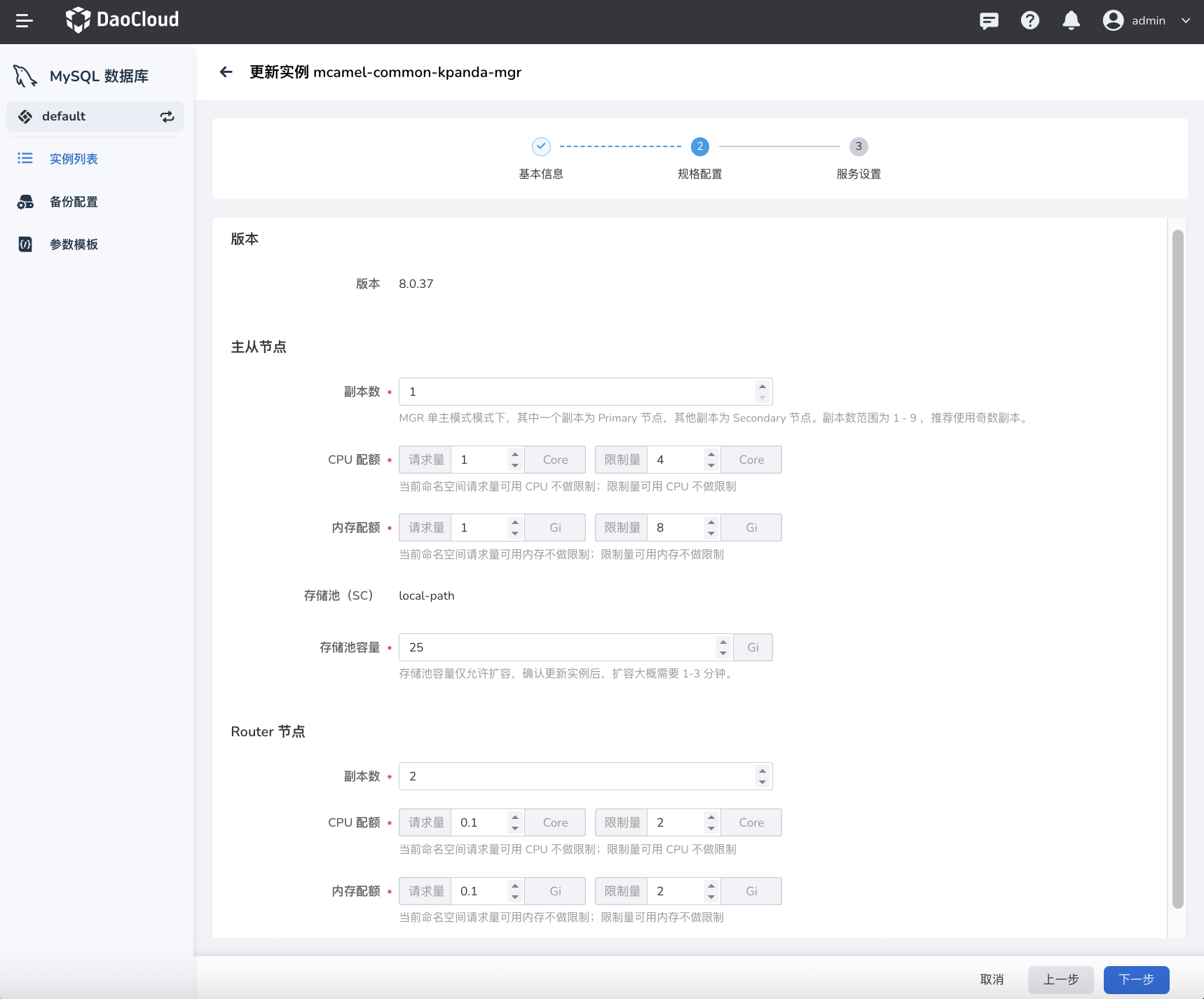Increase Router 节点 副本数 with up arrow

tap(762, 771)
